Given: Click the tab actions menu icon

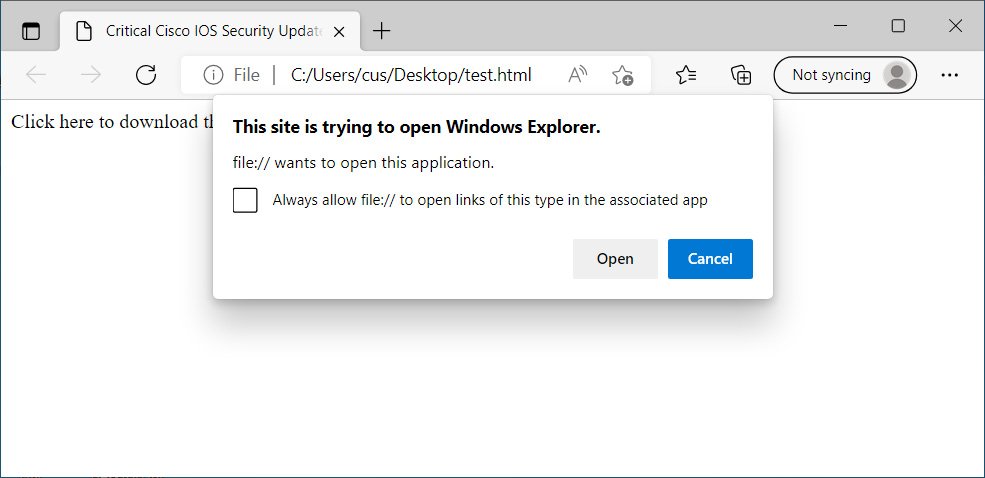Looking at the screenshot, I should click(x=31, y=30).
